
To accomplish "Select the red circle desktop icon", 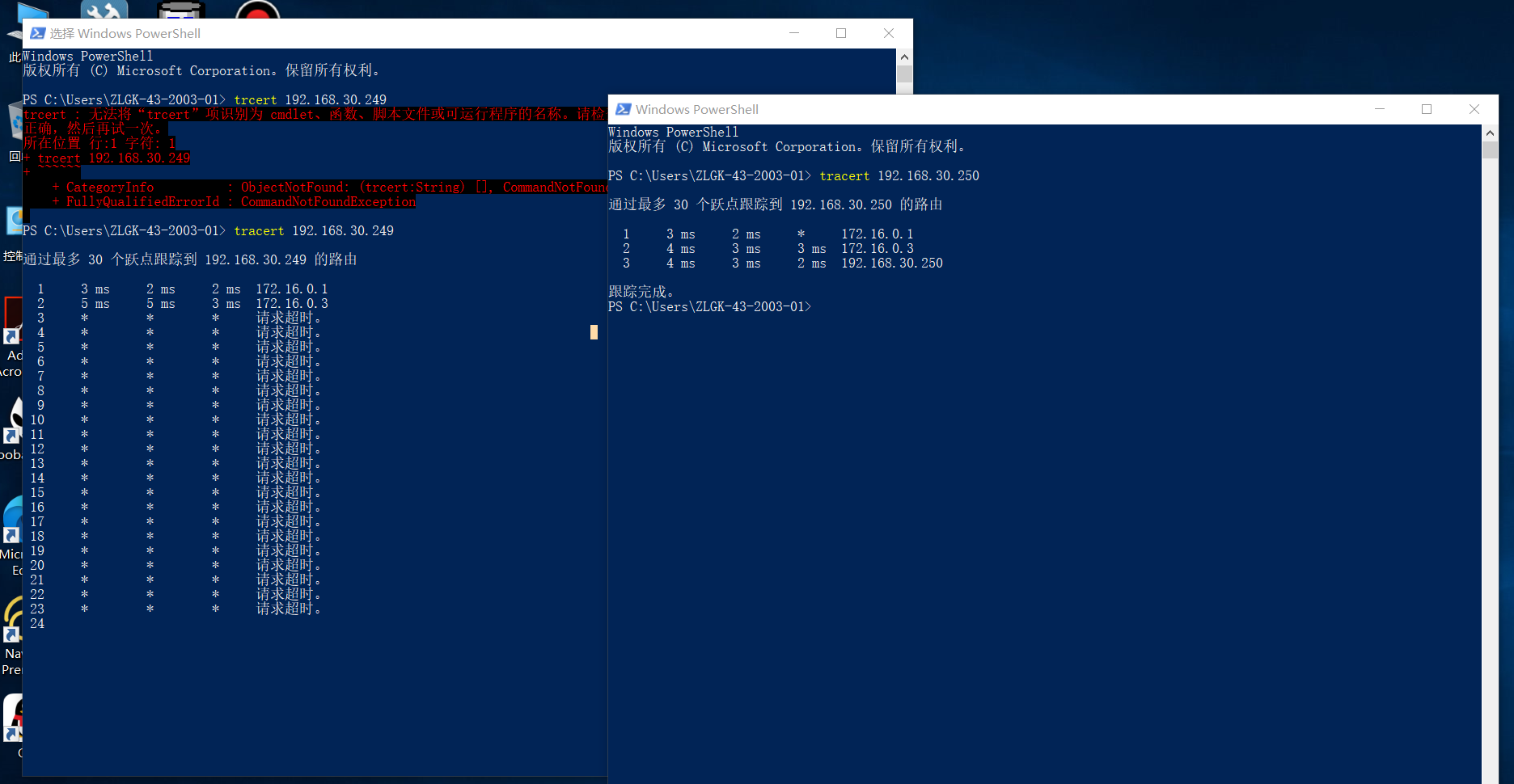I will pyautogui.click(x=257, y=10).
